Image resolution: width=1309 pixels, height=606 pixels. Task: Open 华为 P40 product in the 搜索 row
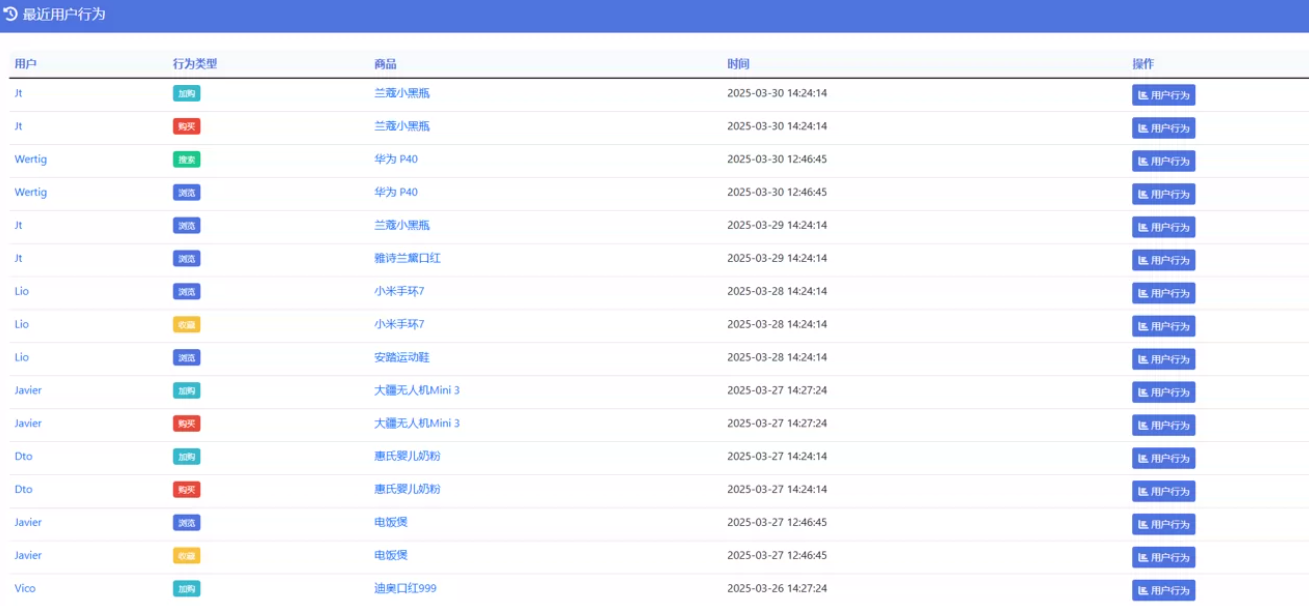(x=396, y=159)
